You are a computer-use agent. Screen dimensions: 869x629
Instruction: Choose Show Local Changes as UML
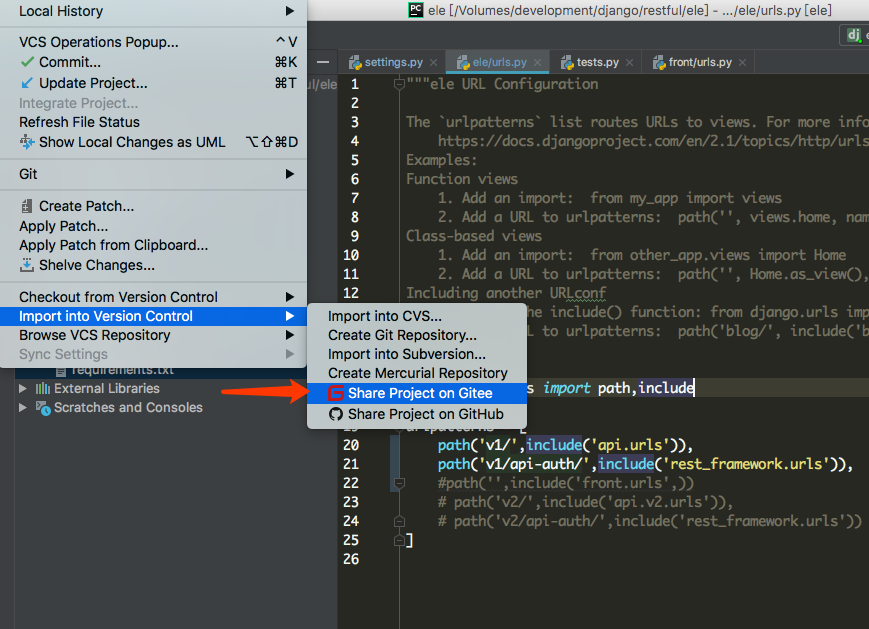coord(154,142)
